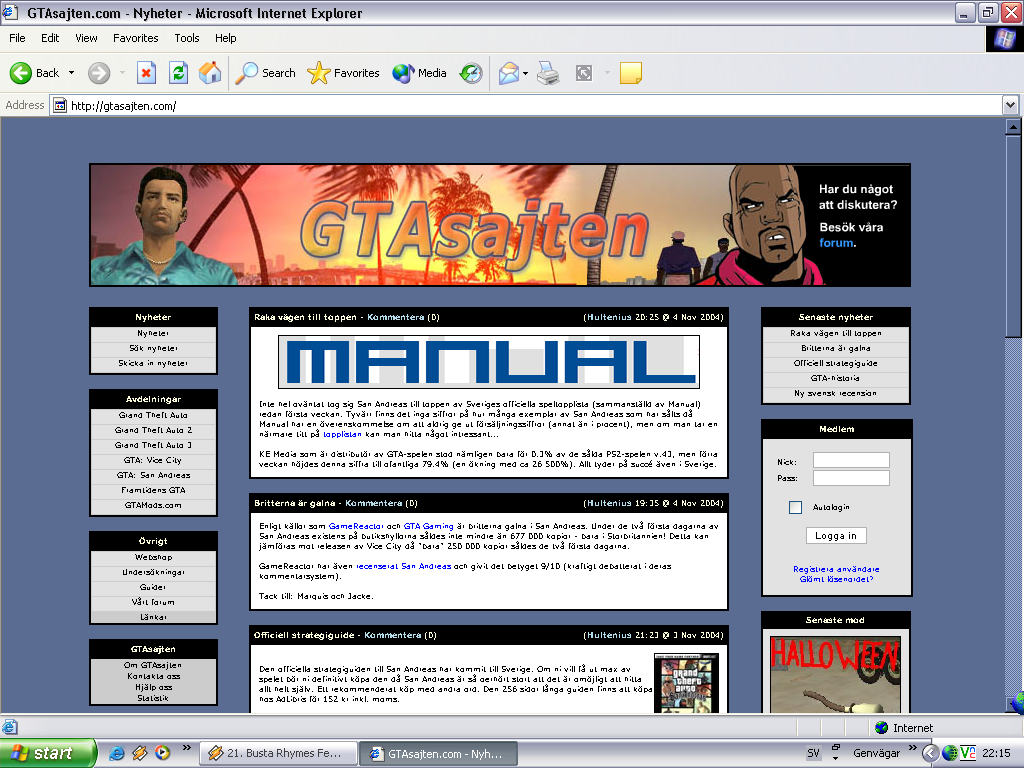
Task: Open the address bar dropdown arrow
Action: [1010, 105]
